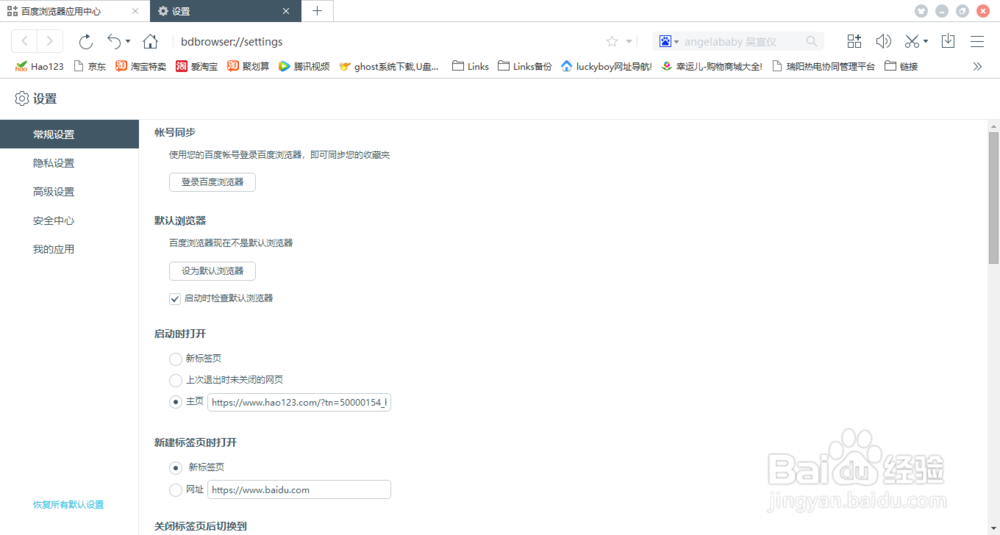This screenshot has width=1000, height=535.
Task: Click 登录百度浏览器 button
Action: (x=212, y=182)
